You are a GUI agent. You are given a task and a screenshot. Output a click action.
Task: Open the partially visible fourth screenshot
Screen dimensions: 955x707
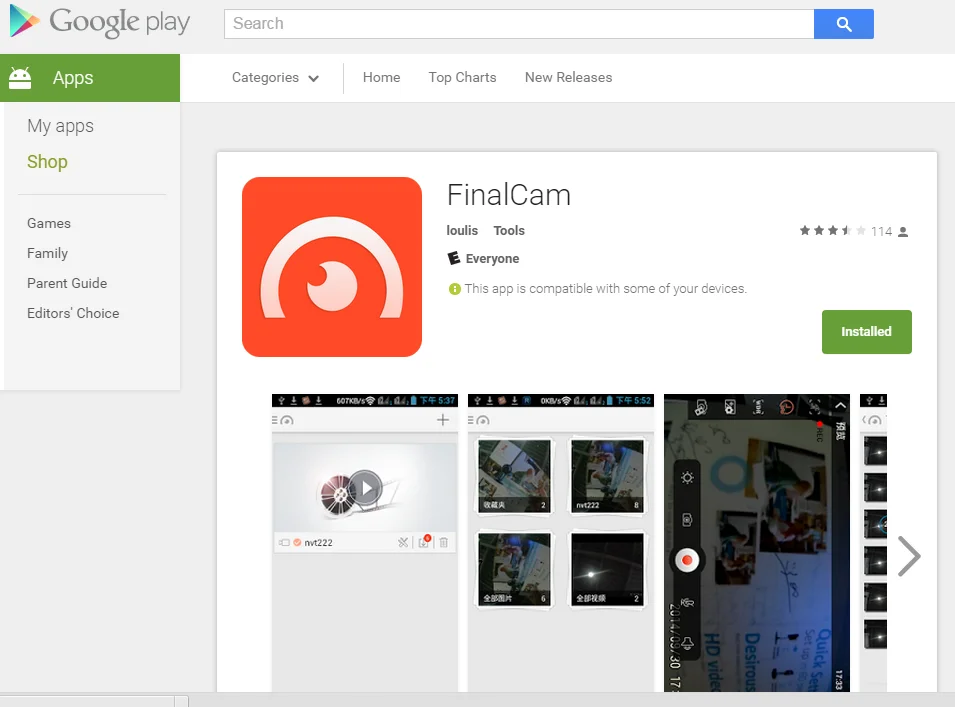click(x=873, y=543)
